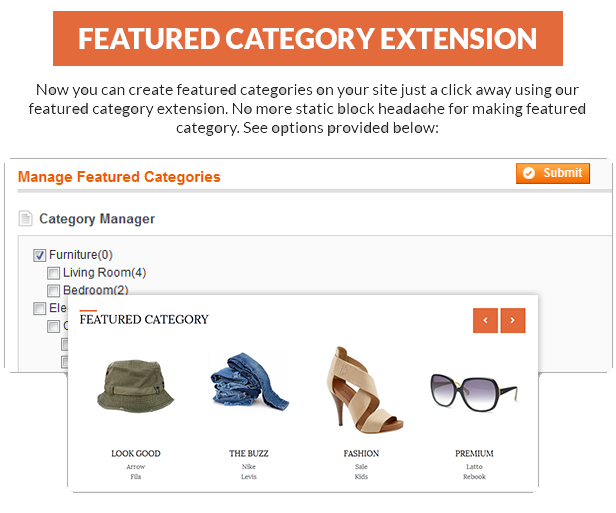Select the sunglasses thumbnail
616x513 pixels.
[474, 390]
